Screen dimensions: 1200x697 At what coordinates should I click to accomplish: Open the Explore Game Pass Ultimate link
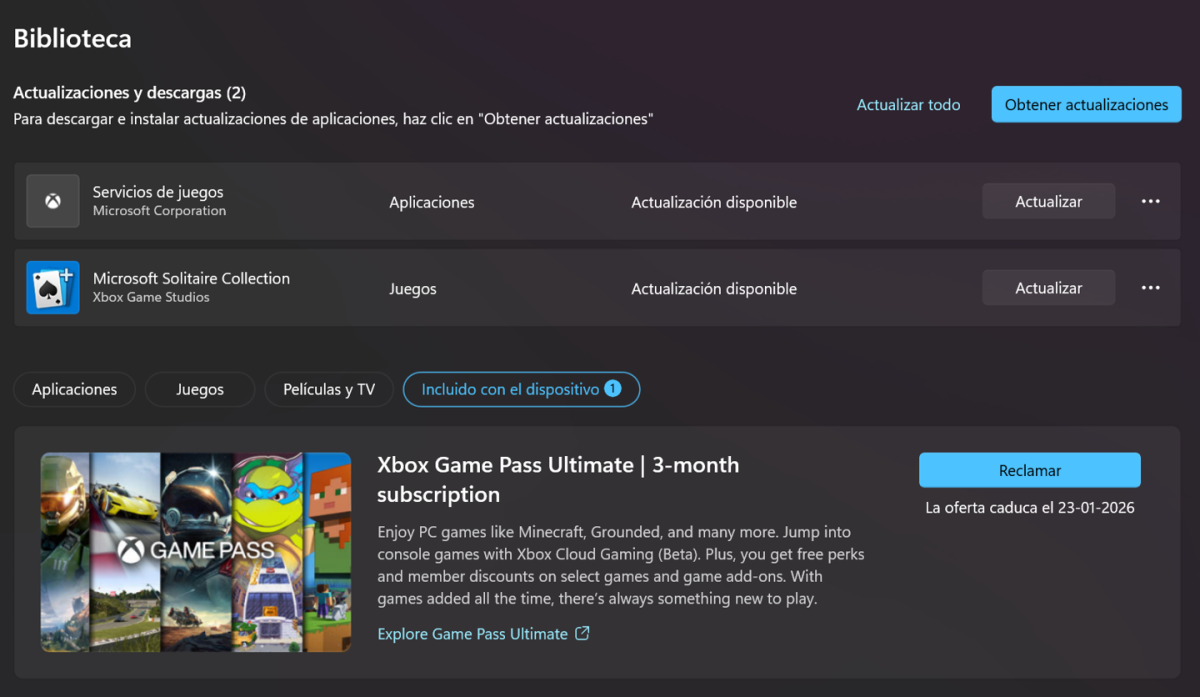click(472, 634)
